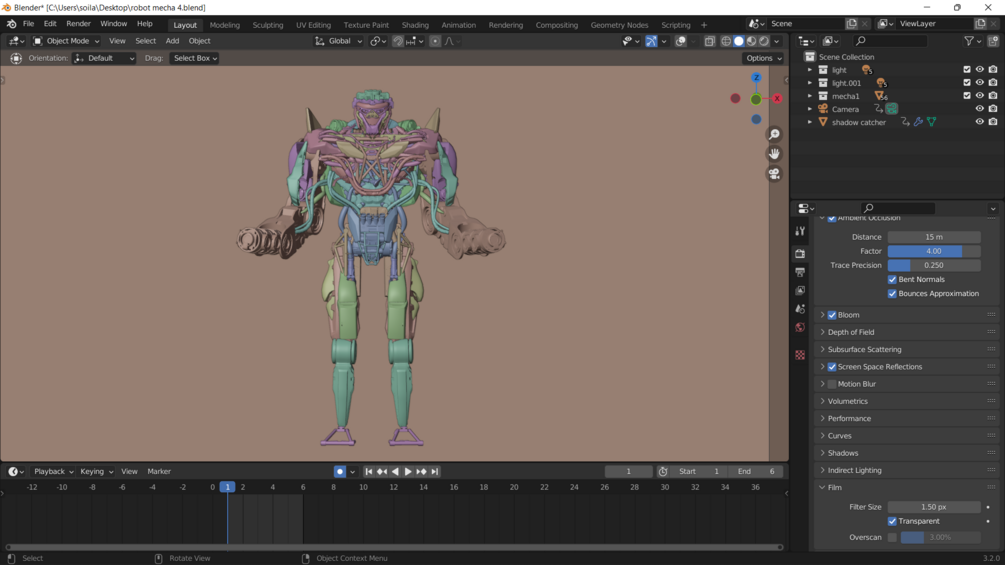
Task: Adjust the Ambient Occlusion Factor slider
Action: (x=933, y=251)
